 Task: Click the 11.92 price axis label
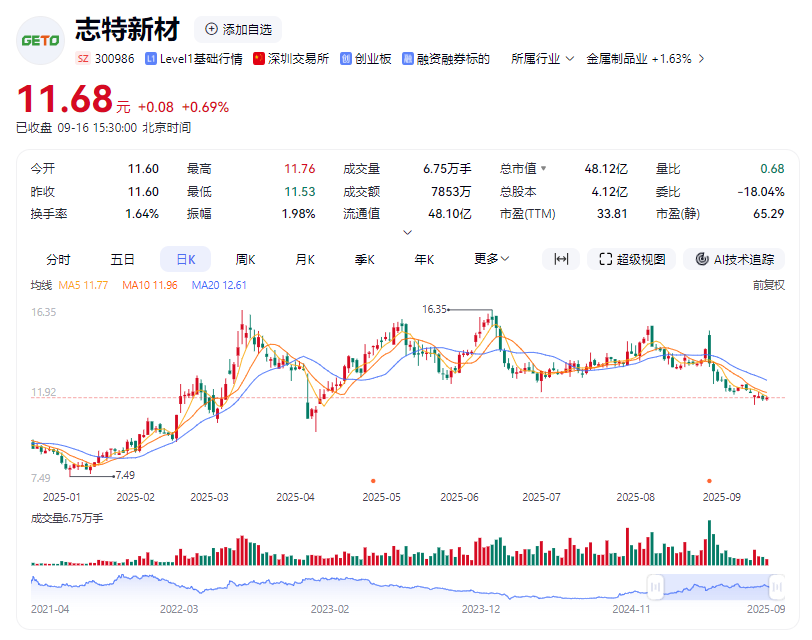(44, 392)
